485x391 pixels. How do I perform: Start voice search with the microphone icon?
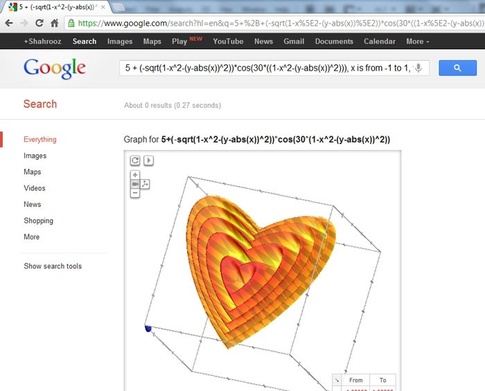pos(418,68)
